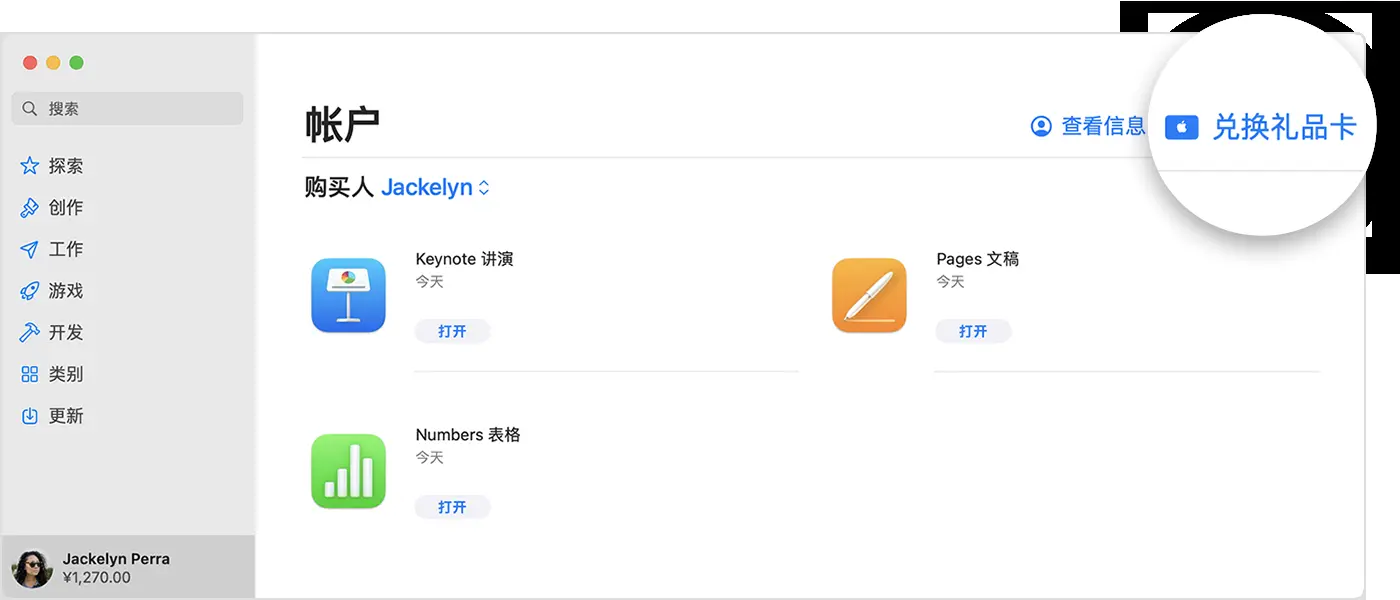The height and width of the screenshot is (600, 1400).
Task: Click 兑换礼品卡 link
Action: point(1284,127)
